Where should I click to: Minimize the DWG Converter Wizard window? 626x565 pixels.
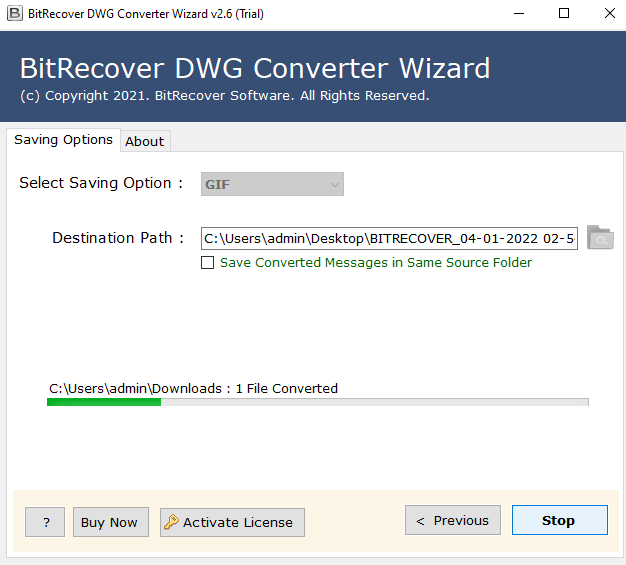click(x=519, y=14)
